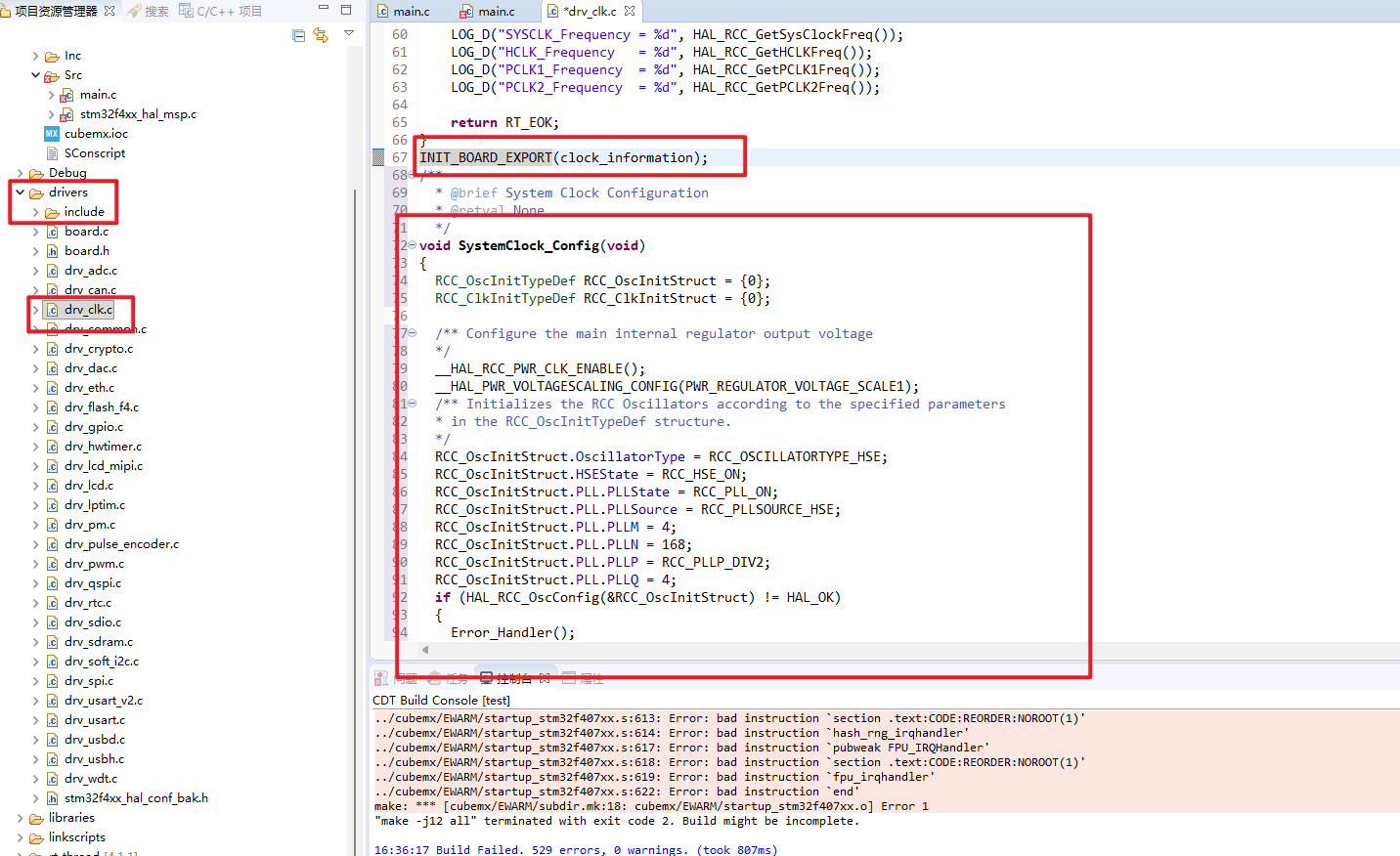Select drv_pulse_encoder.c file
Screen dimensions: 1400x856
pyautogui.click(x=122, y=544)
